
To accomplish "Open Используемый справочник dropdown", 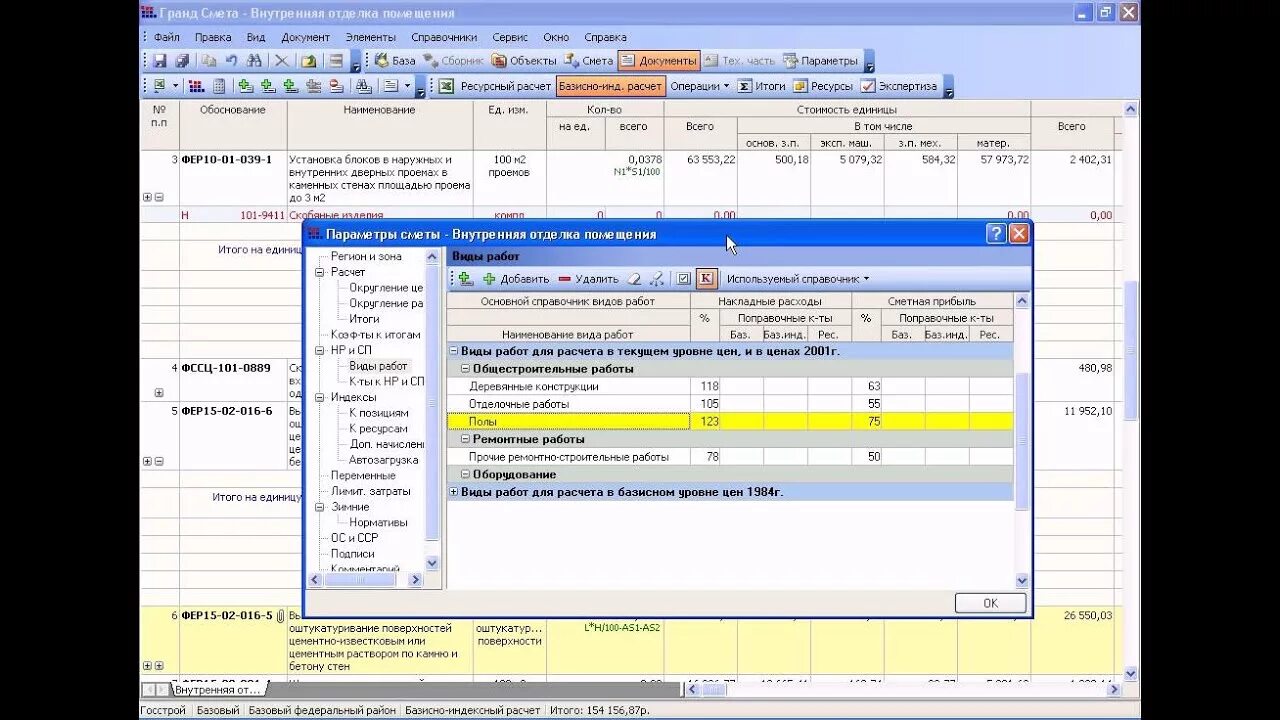I will pyautogui.click(x=798, y=279).
